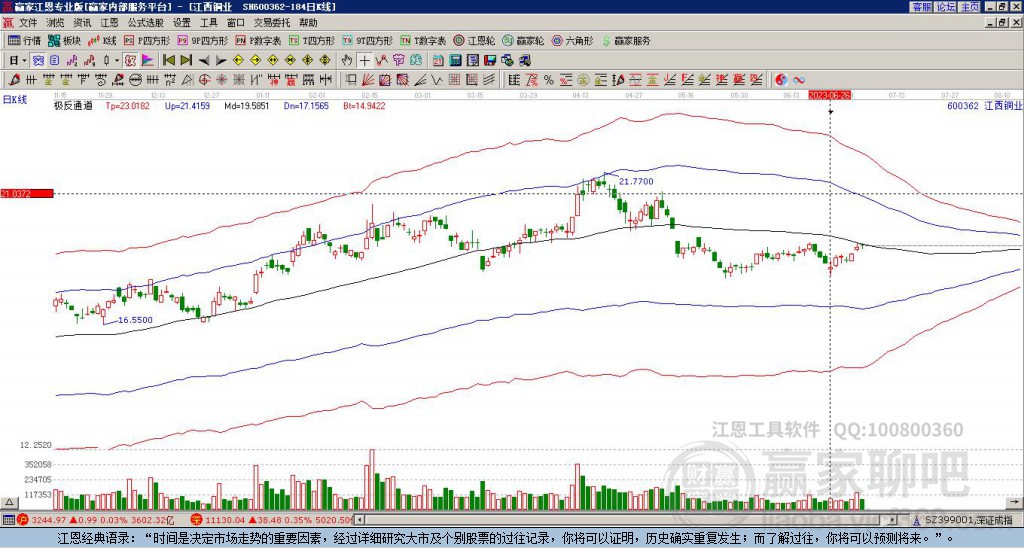Open the T四方形 tool

pos(312,40)
